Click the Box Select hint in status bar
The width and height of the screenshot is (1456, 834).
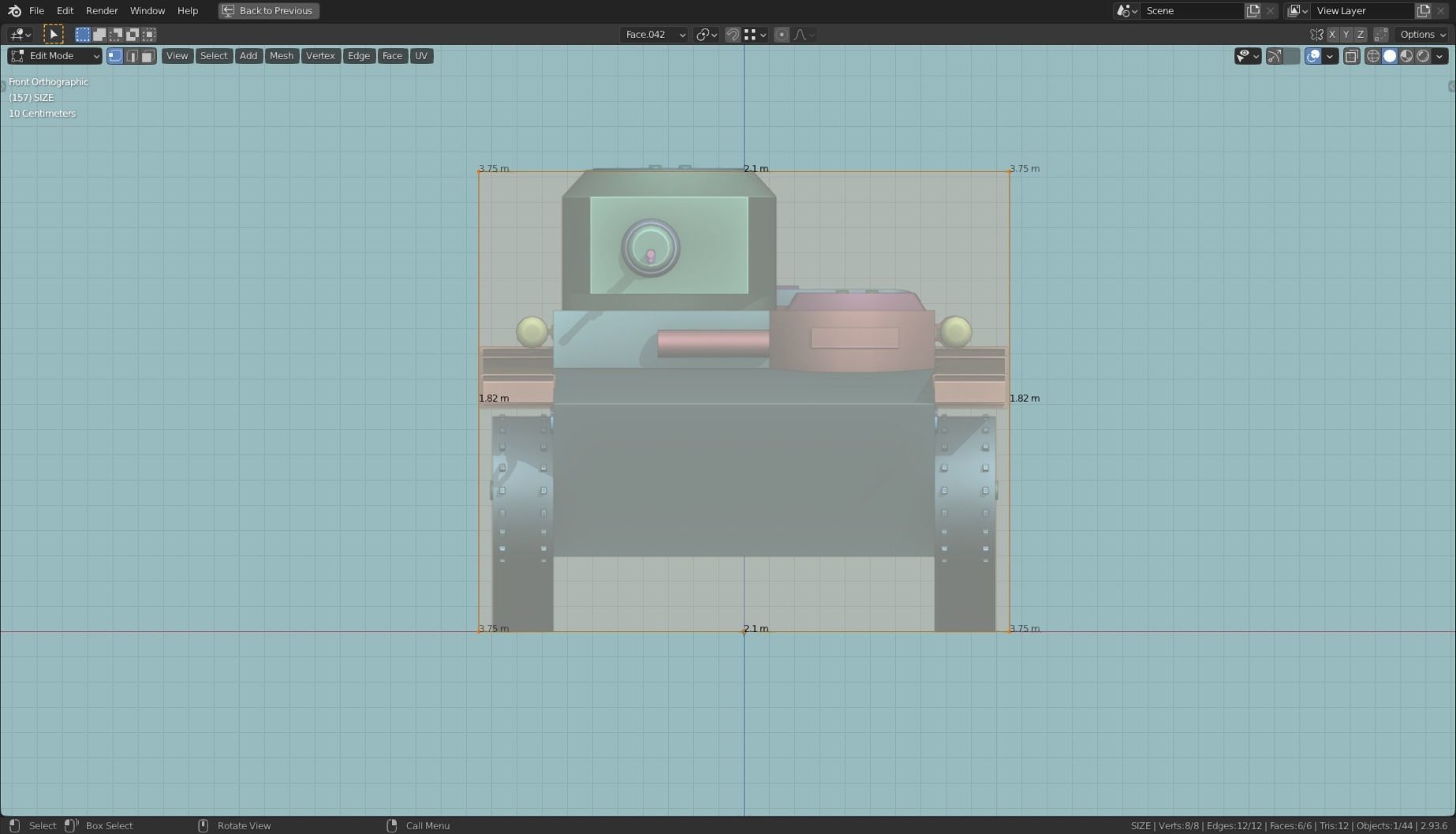pyautogui.click(x=109, y=825)
